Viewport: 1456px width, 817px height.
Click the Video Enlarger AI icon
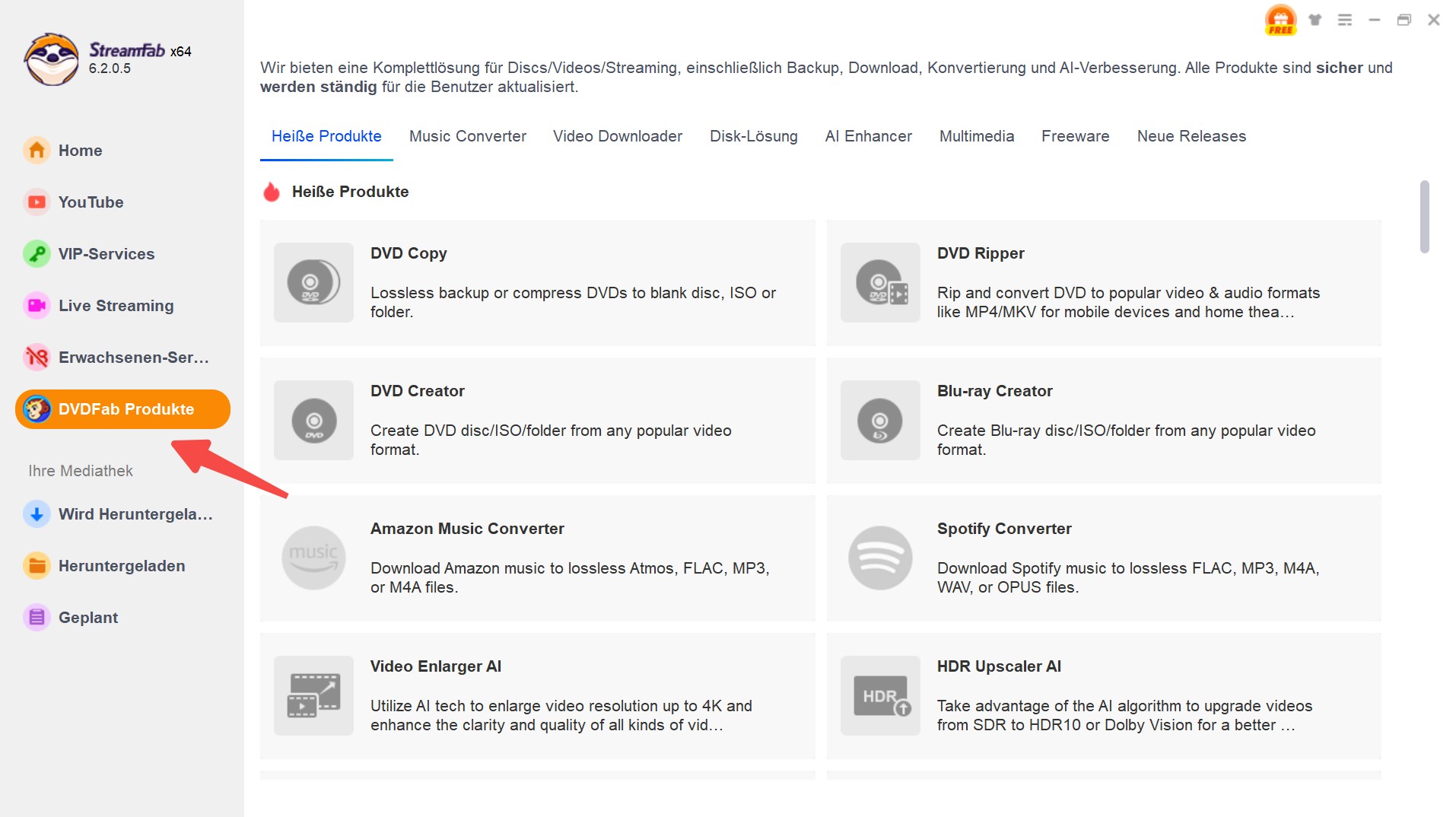313,696
